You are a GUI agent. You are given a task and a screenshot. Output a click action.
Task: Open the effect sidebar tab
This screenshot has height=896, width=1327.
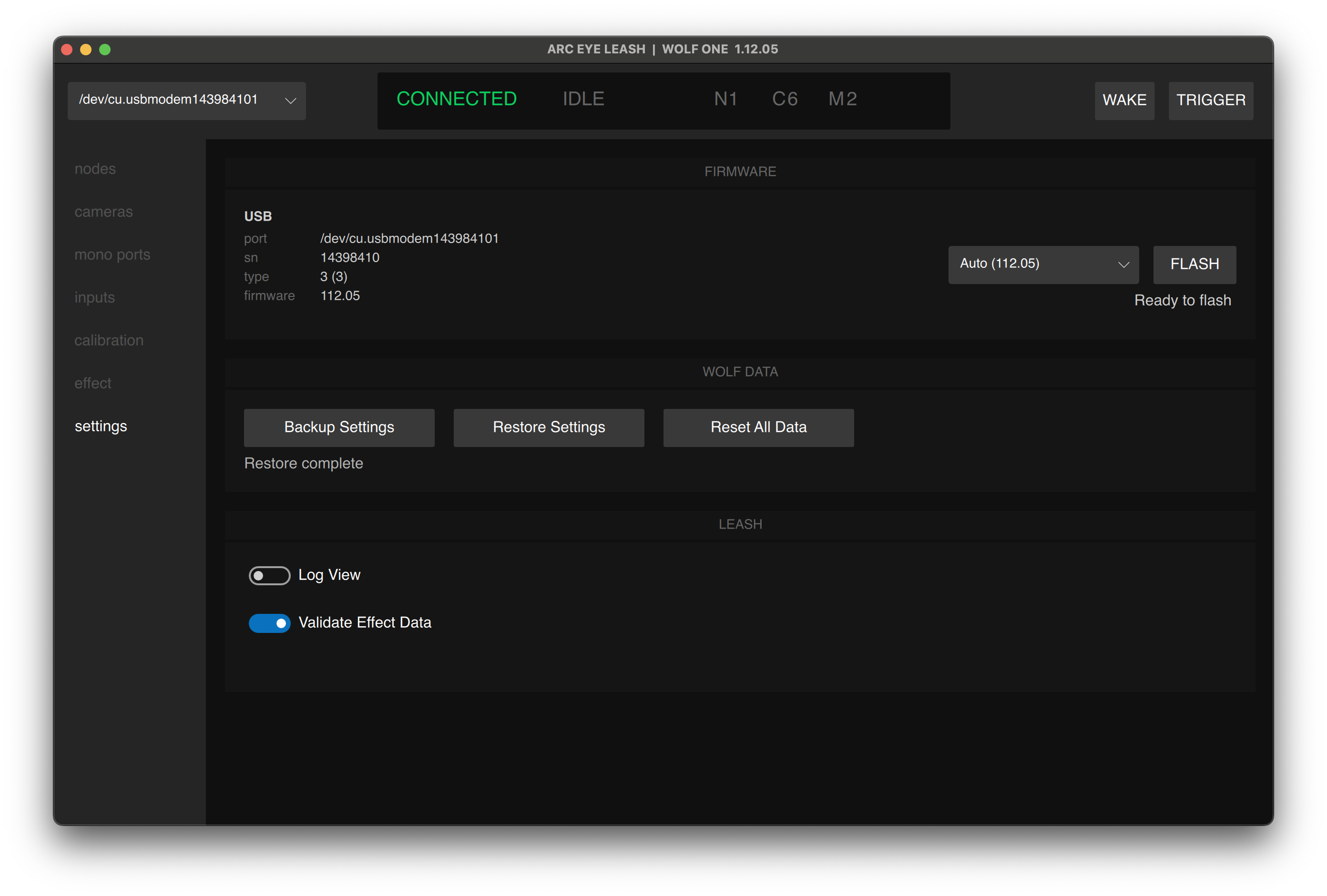click(92, 383)
